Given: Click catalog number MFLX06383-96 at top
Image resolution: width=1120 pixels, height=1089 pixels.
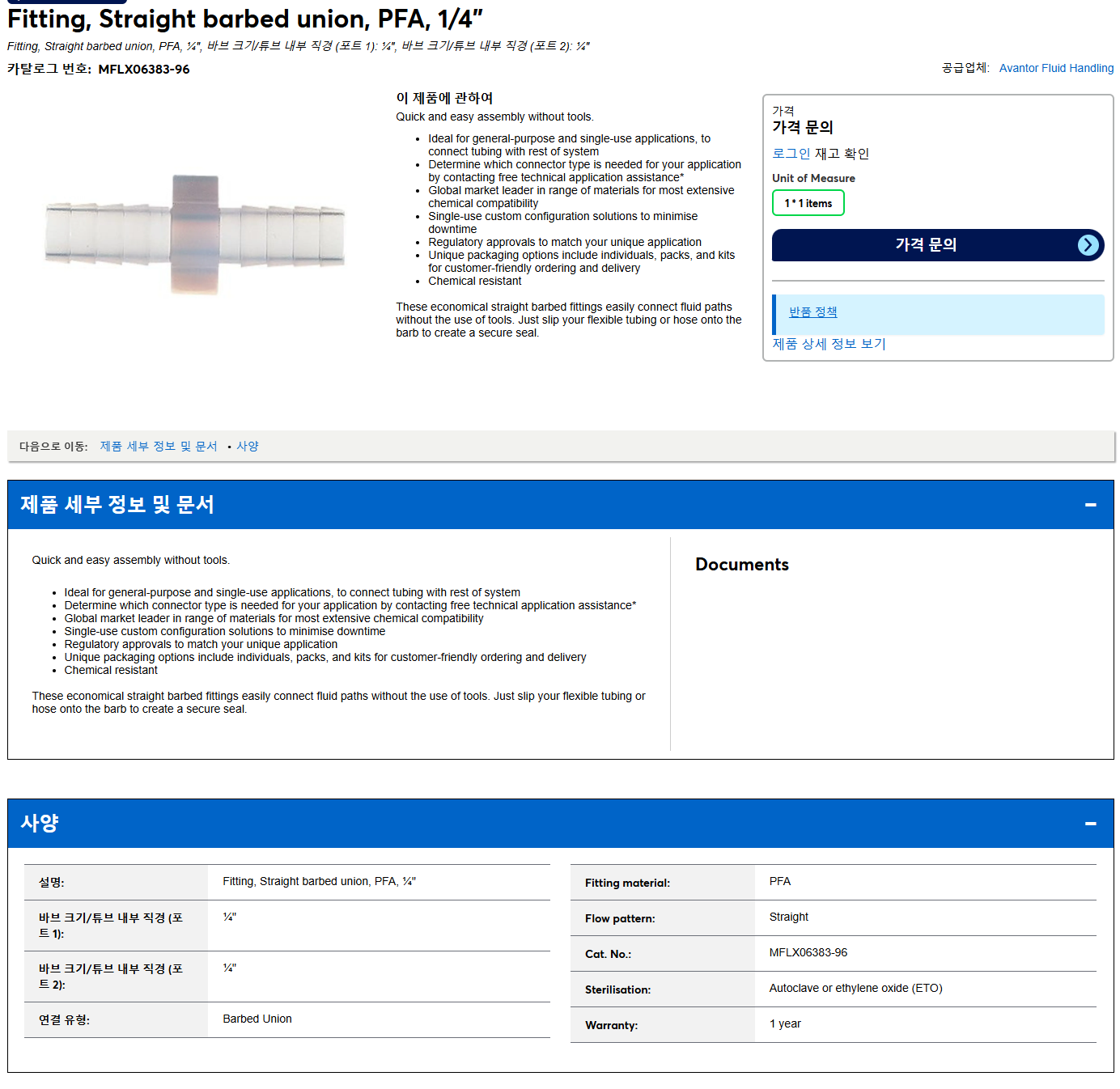Looking at the screenshot, I should [144, 70].
